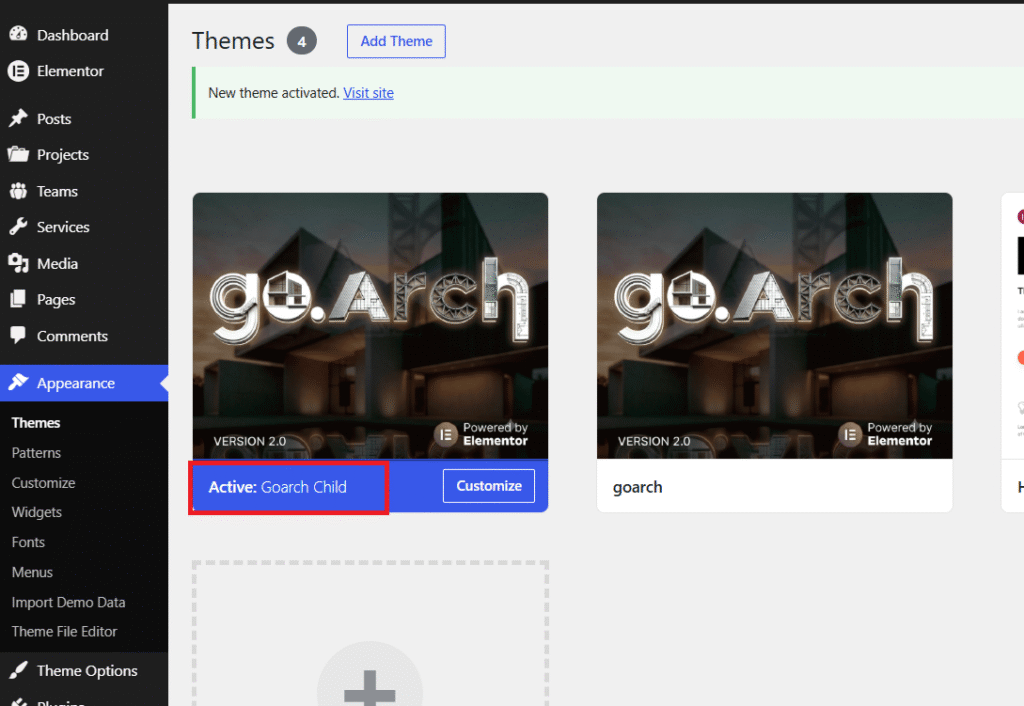Image resolution: width=1024 pixels, height=706 pixels.
Task: Click the Appearance paintbrush icon
Action: 18,383
